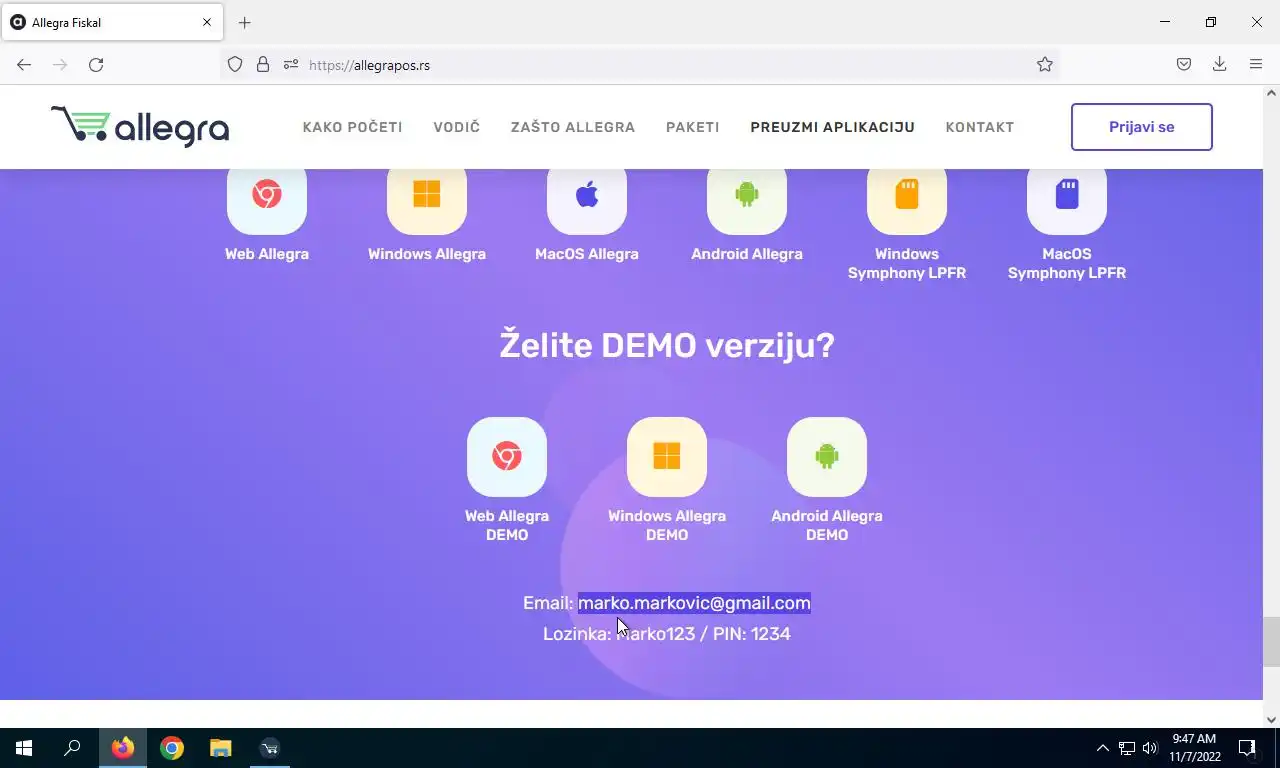Screen dimensions: 1280x768
Task: Open the taskbar clock and date
Action: coord(1193,748)
